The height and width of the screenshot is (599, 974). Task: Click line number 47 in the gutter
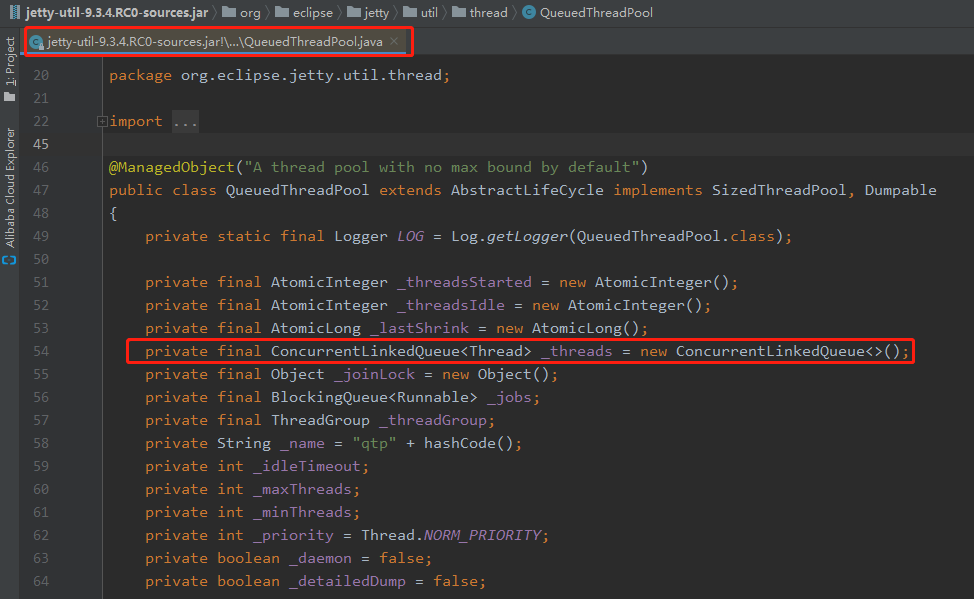click(x=41, y=190)
